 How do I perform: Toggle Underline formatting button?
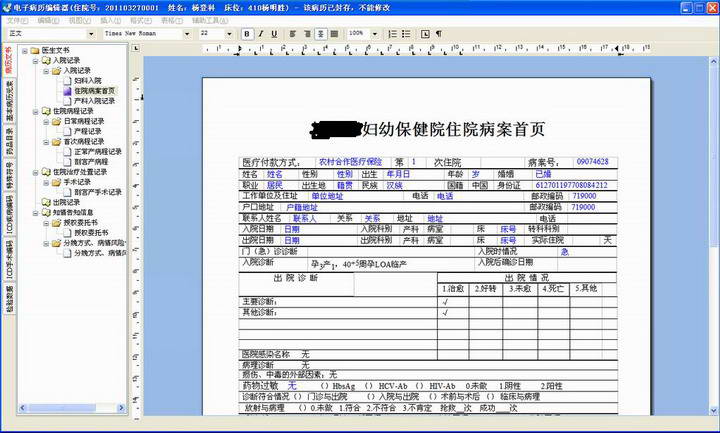274,34
